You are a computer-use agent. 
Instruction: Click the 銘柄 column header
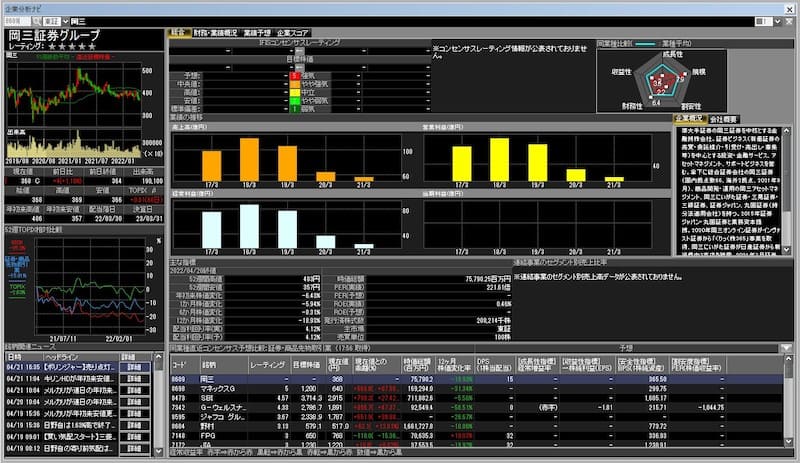(x=222, y=364)
